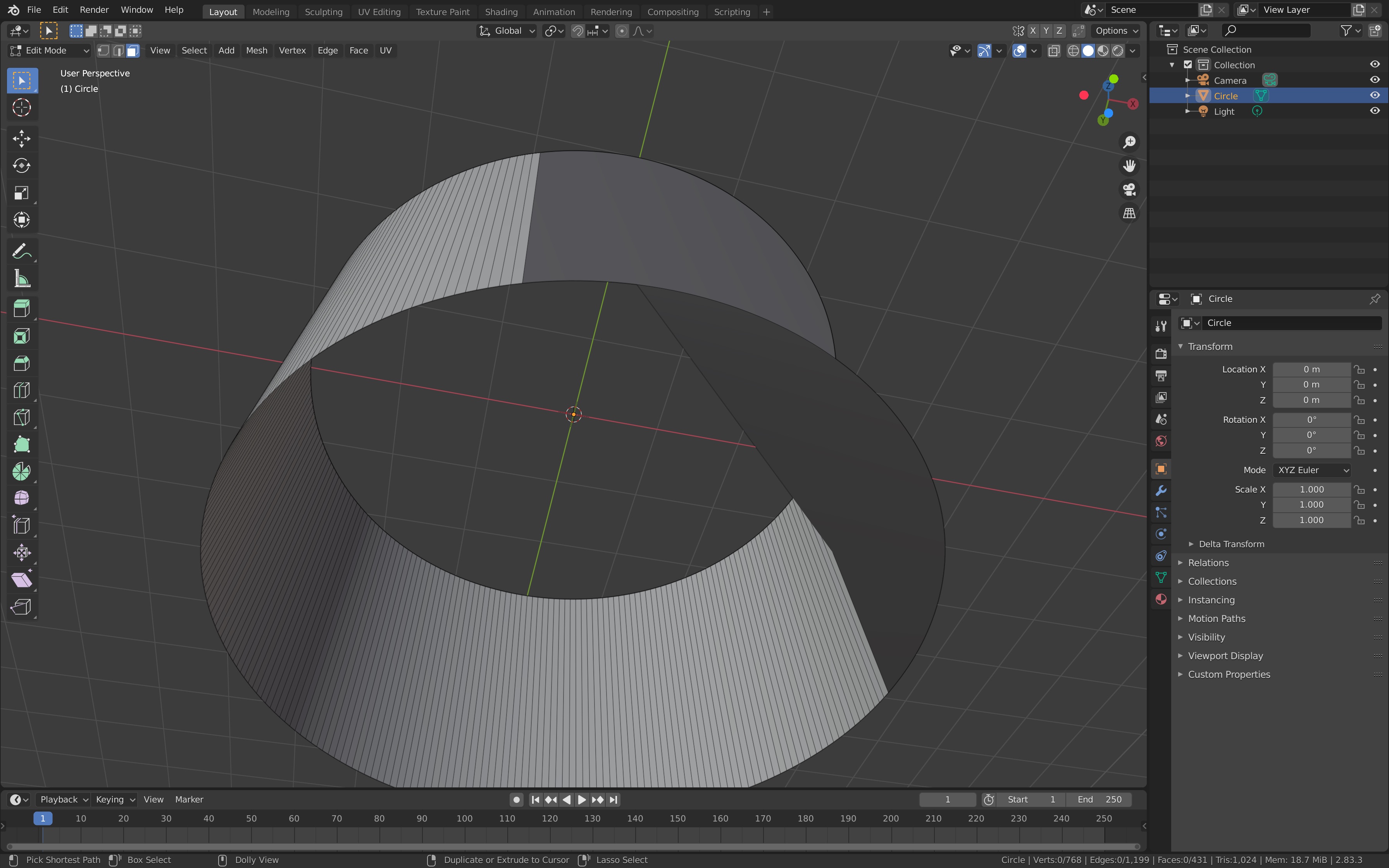The height and width of the screenshot is (868, 1389).
Task: Open the Modifier Properties wrench tab
Action: point(1161,490)
